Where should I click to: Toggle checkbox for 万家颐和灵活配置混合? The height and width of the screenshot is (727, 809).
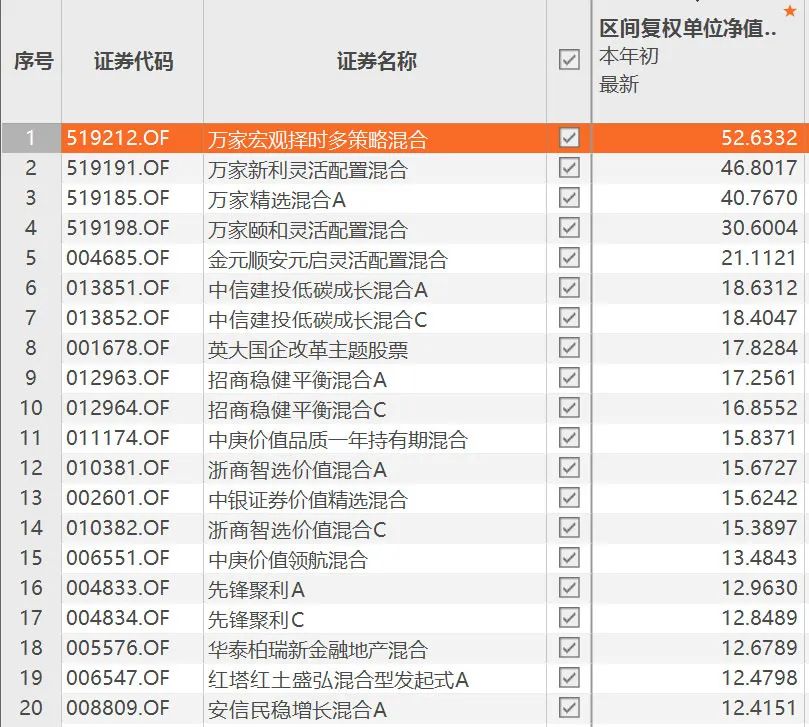click(x=569, y=228)
